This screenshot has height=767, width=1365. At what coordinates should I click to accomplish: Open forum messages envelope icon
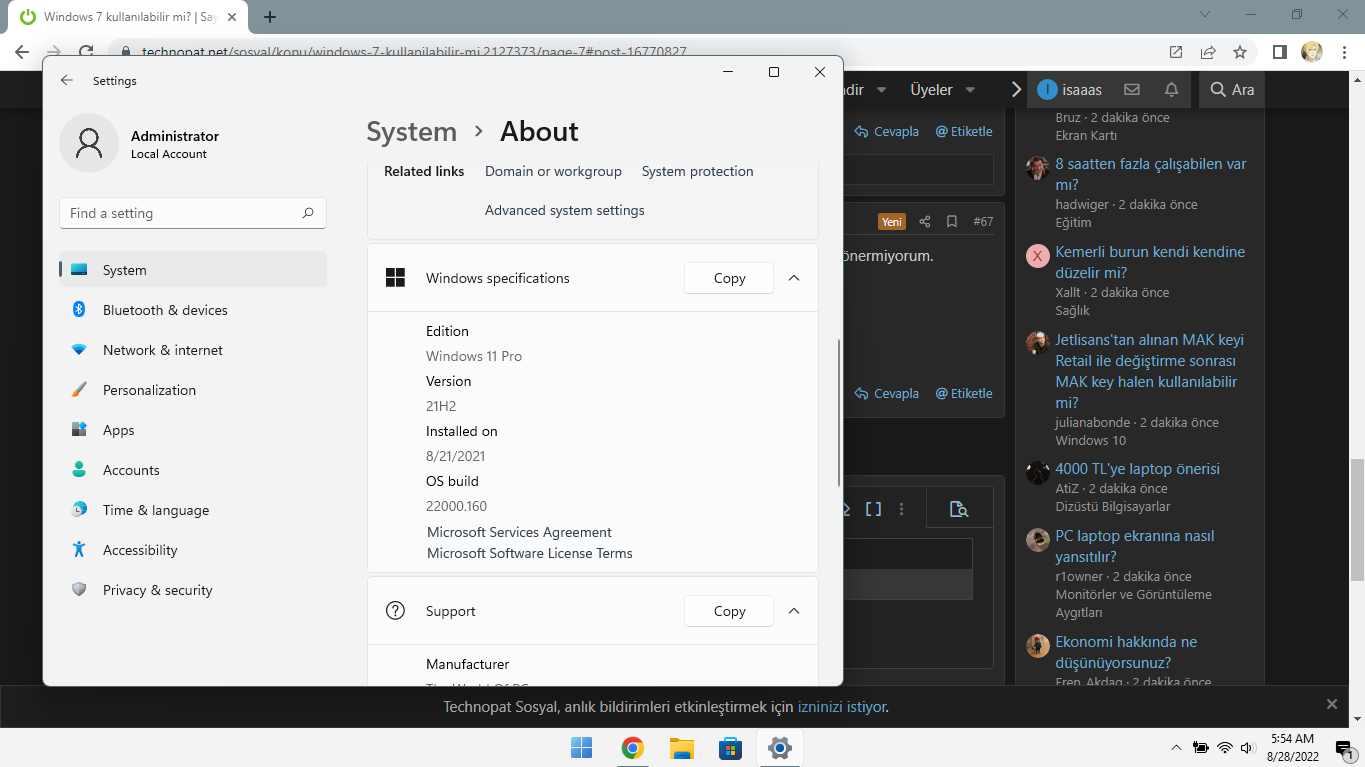(x=1132, y=90)
